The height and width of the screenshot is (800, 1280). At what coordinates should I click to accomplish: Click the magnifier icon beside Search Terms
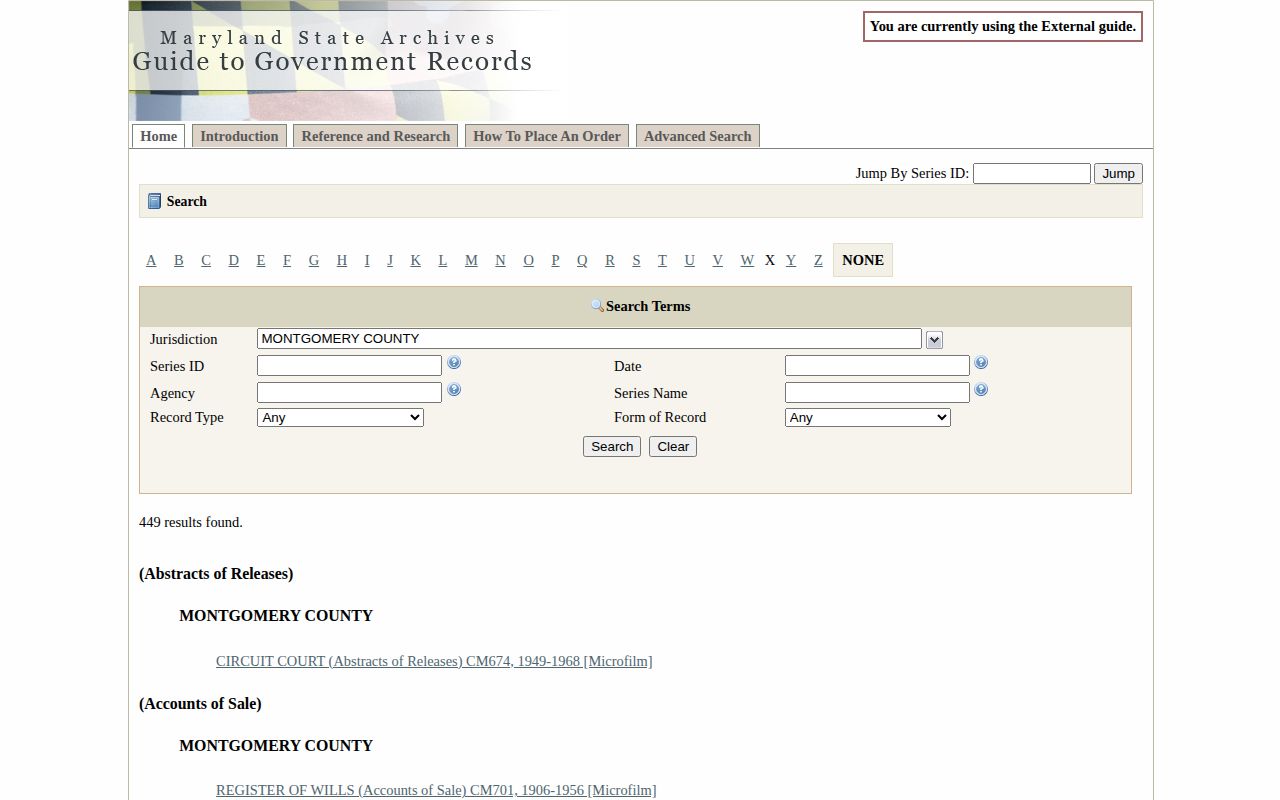(x=597, y=306)
